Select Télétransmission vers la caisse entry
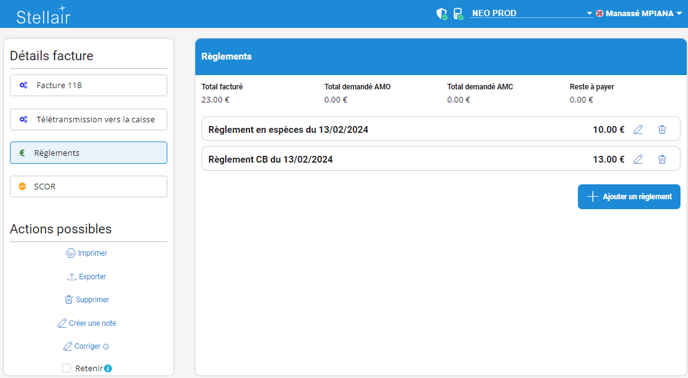 point(89,119)
